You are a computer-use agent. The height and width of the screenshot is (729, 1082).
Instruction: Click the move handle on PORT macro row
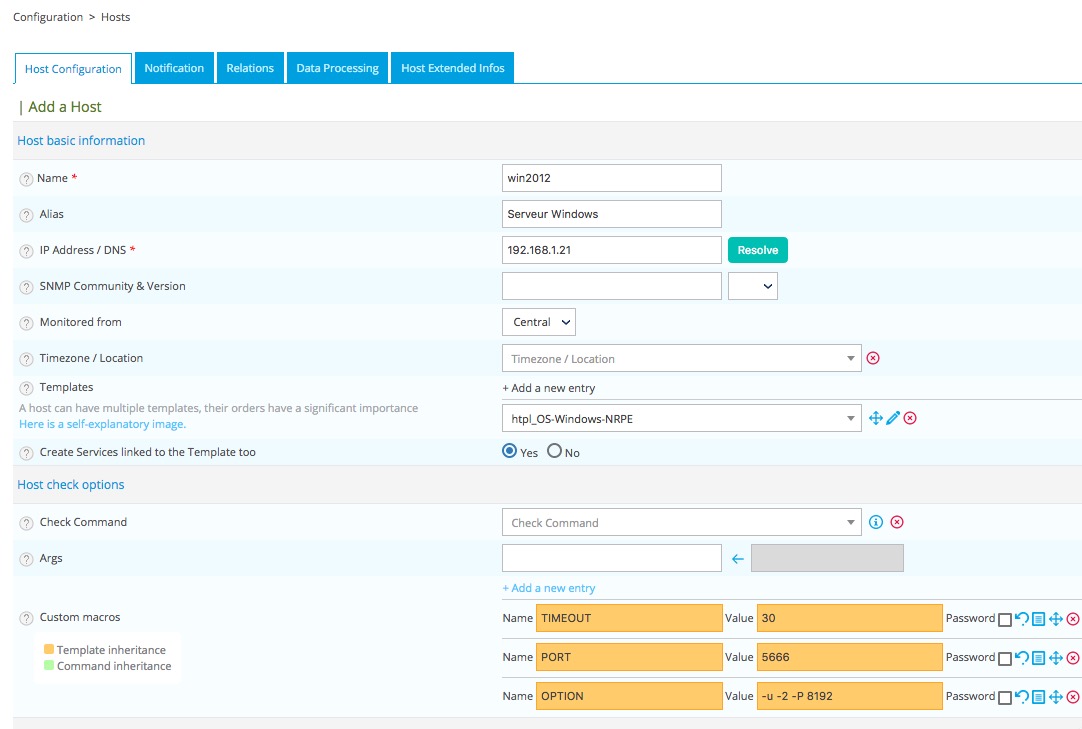(1056, 658)
